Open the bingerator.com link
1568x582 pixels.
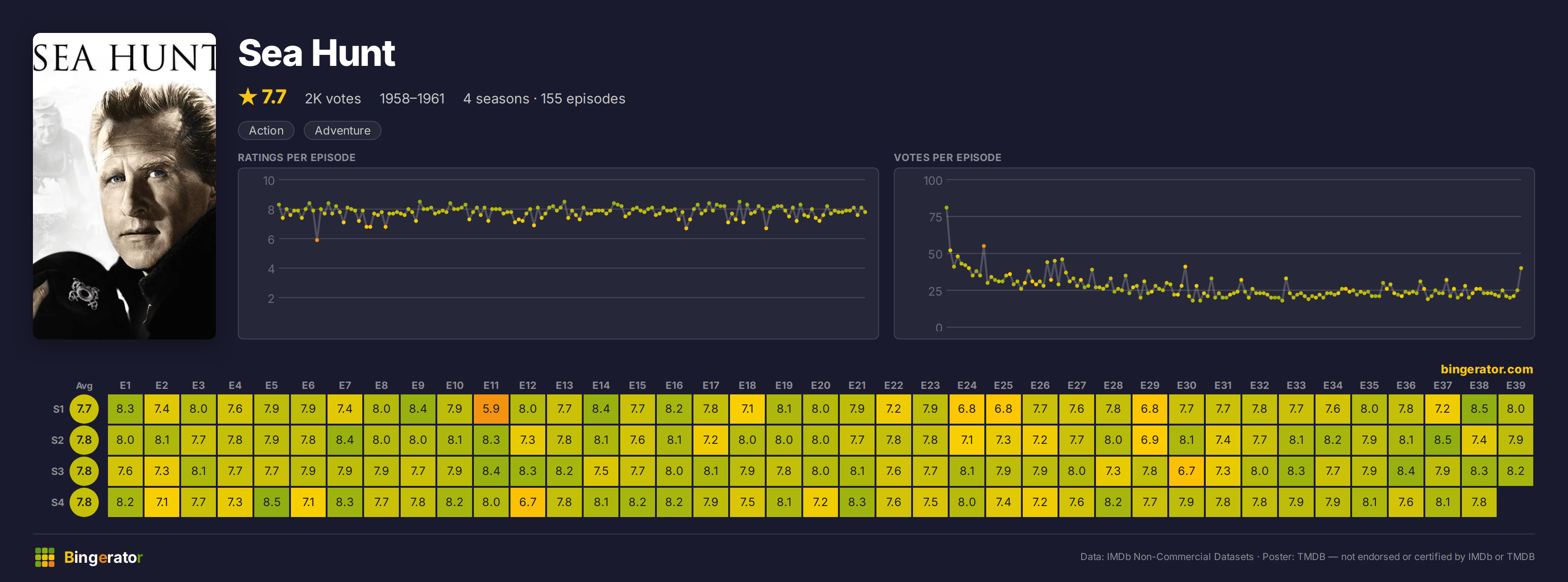(1487, 369)
